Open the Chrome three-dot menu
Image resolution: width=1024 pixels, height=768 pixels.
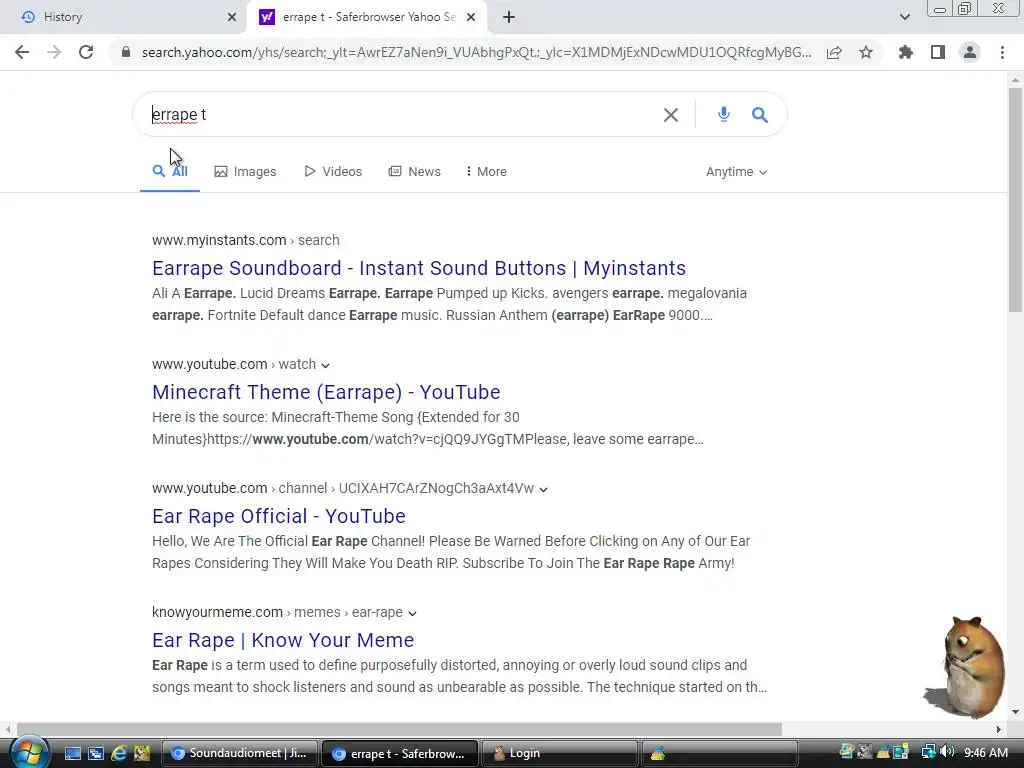pyautogui.click(x=1002, y=52)
